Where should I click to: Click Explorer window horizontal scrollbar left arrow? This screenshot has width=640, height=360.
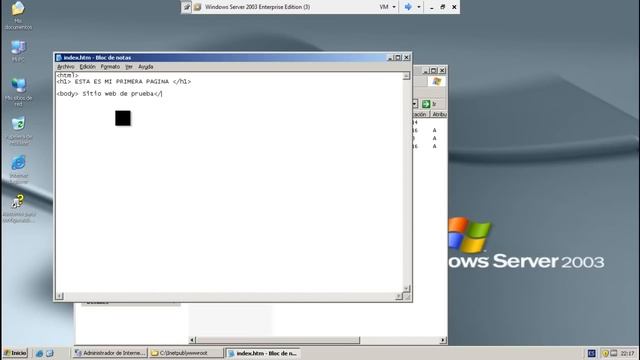point(192,340)
